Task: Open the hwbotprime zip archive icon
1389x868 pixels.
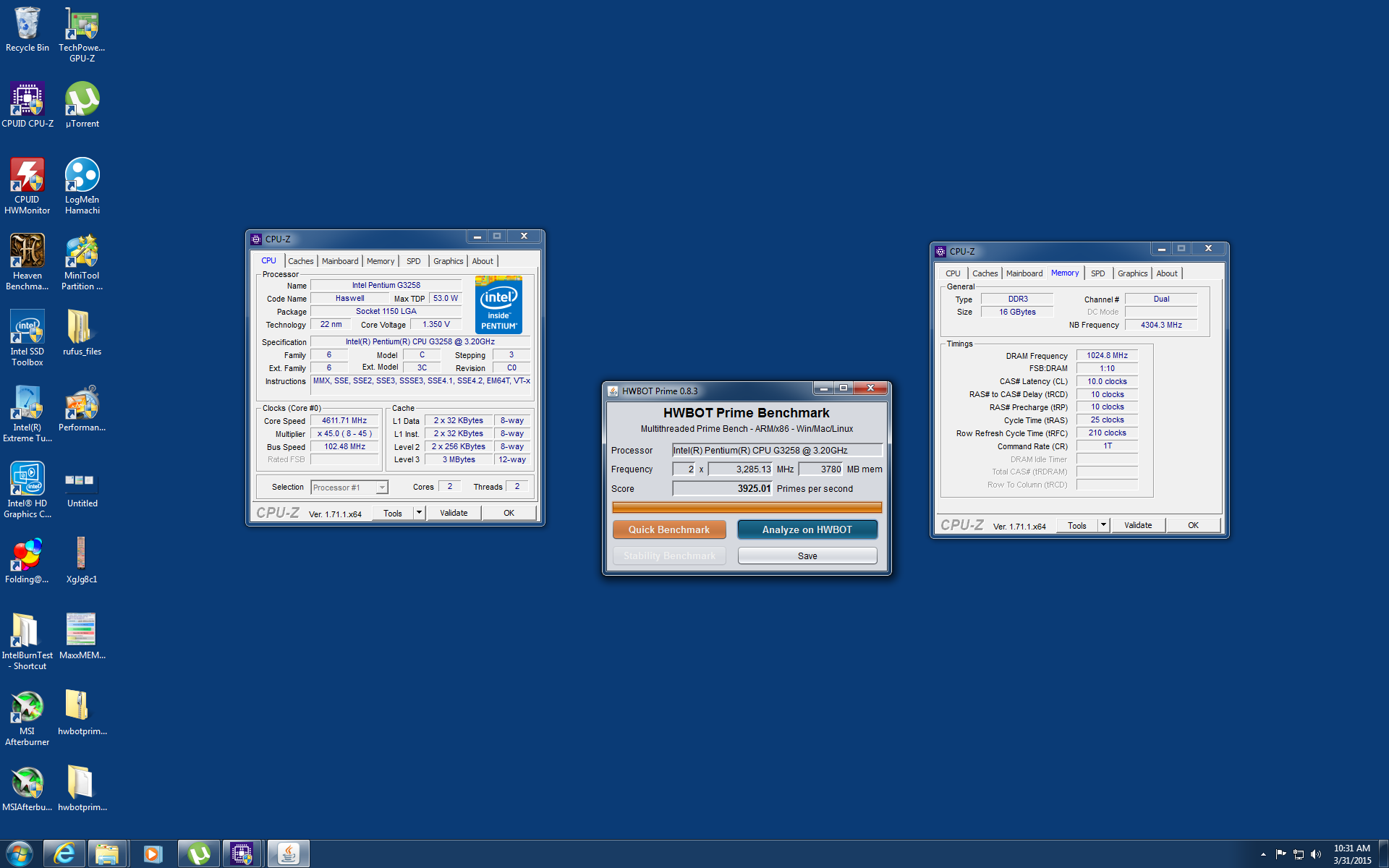Action: [x=82, y=713]
